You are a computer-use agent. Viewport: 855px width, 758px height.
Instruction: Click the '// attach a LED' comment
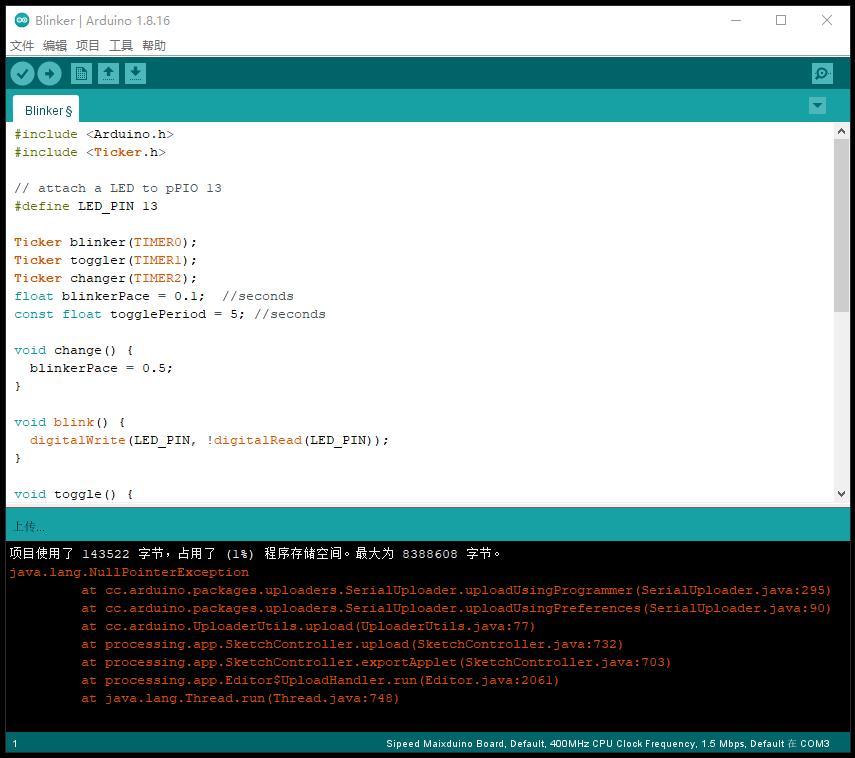click(x=118, y=188)
